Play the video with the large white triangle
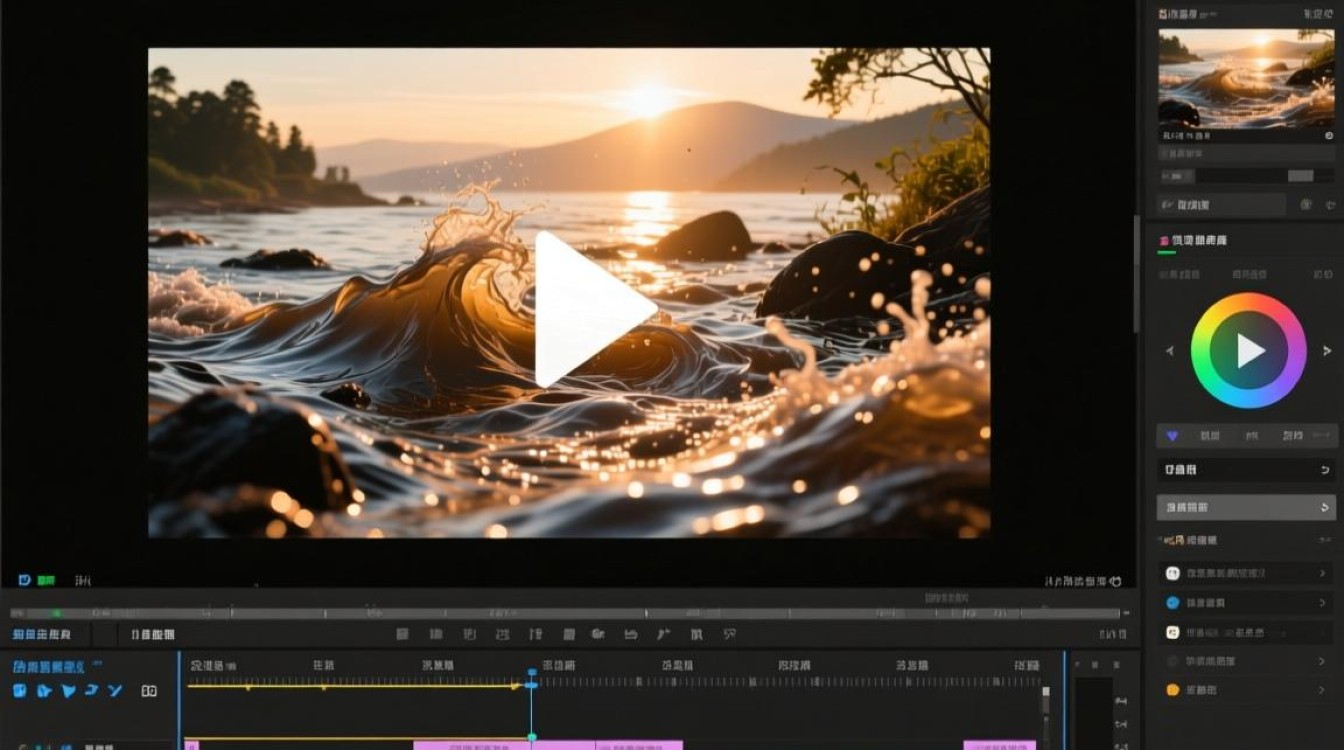The width and height of the screenshot is (1344, 750). [x=590, y=309]
